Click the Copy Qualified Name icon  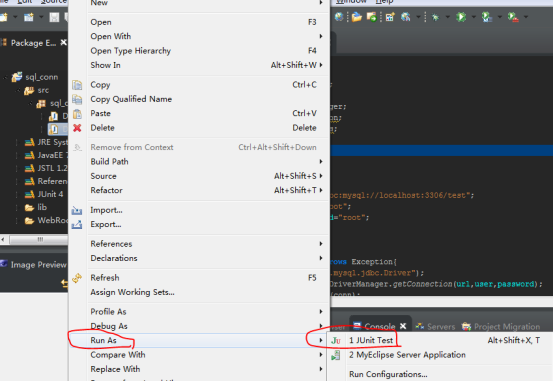click(77, 99)
